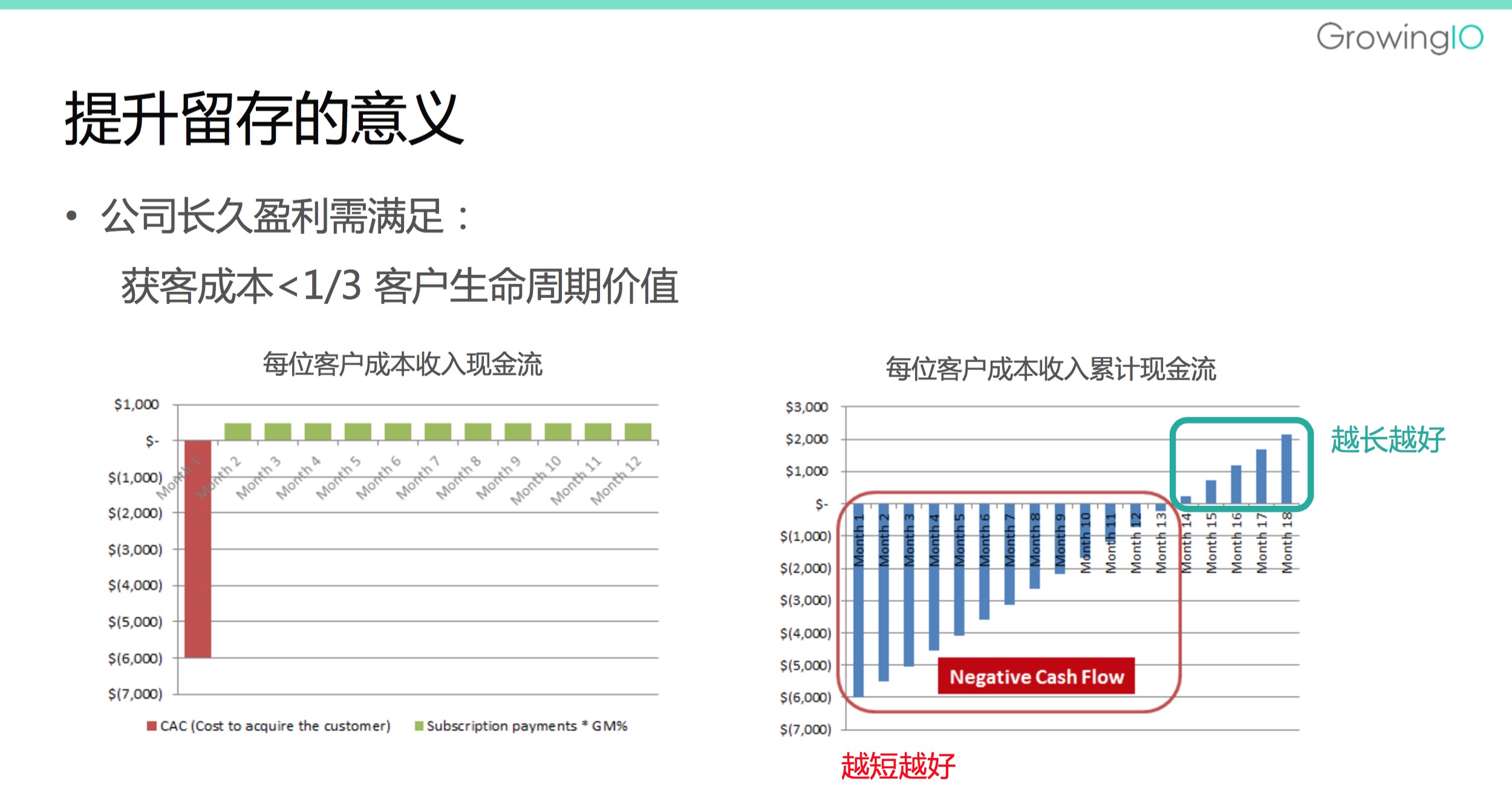1512x793 pixels.
Task: Click the teal 越长越好 annotation text
Action: pyautogui.click(x=1387, y=439)
